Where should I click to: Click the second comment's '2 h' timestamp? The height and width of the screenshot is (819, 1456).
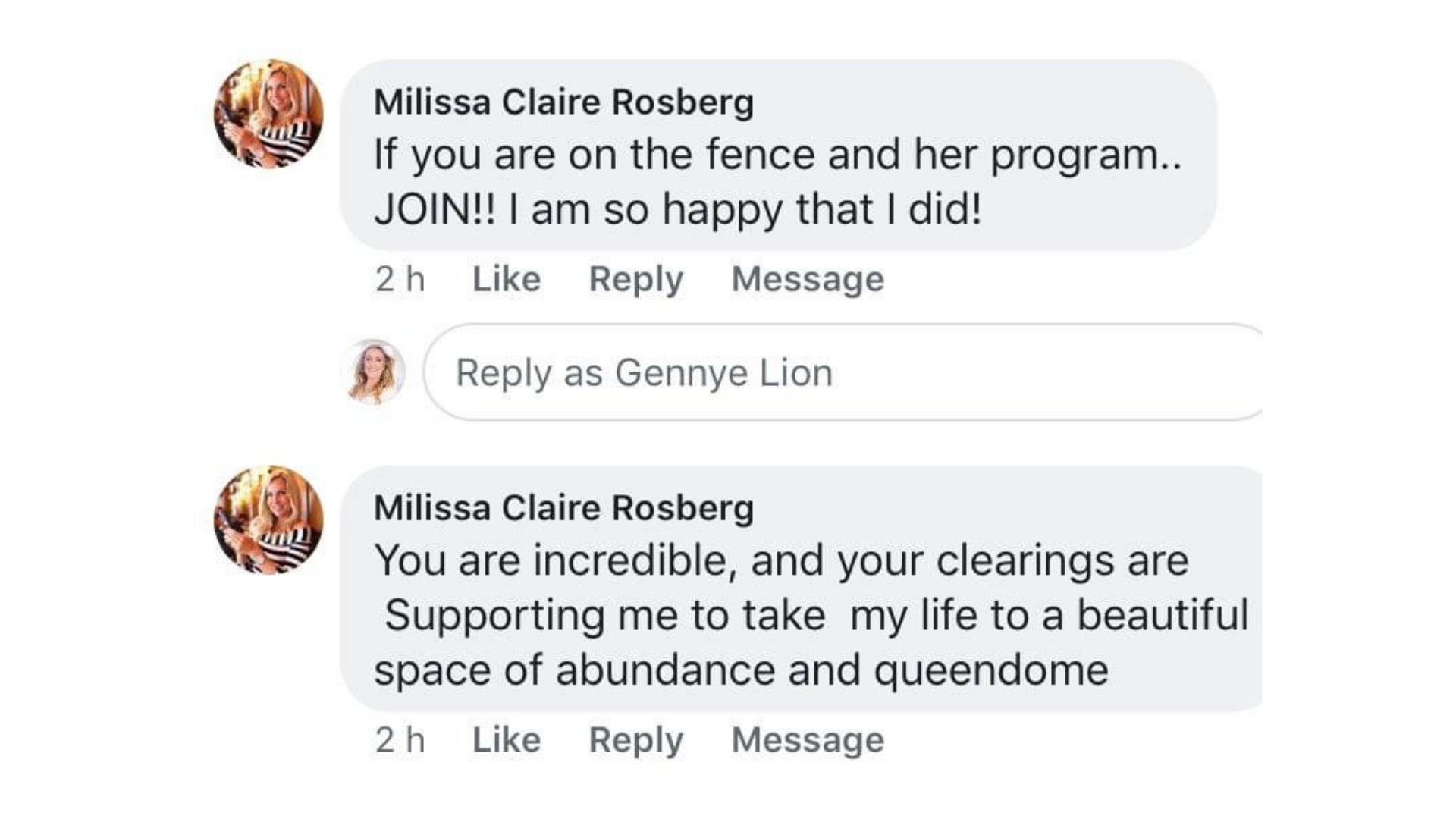tap(400, 739)
